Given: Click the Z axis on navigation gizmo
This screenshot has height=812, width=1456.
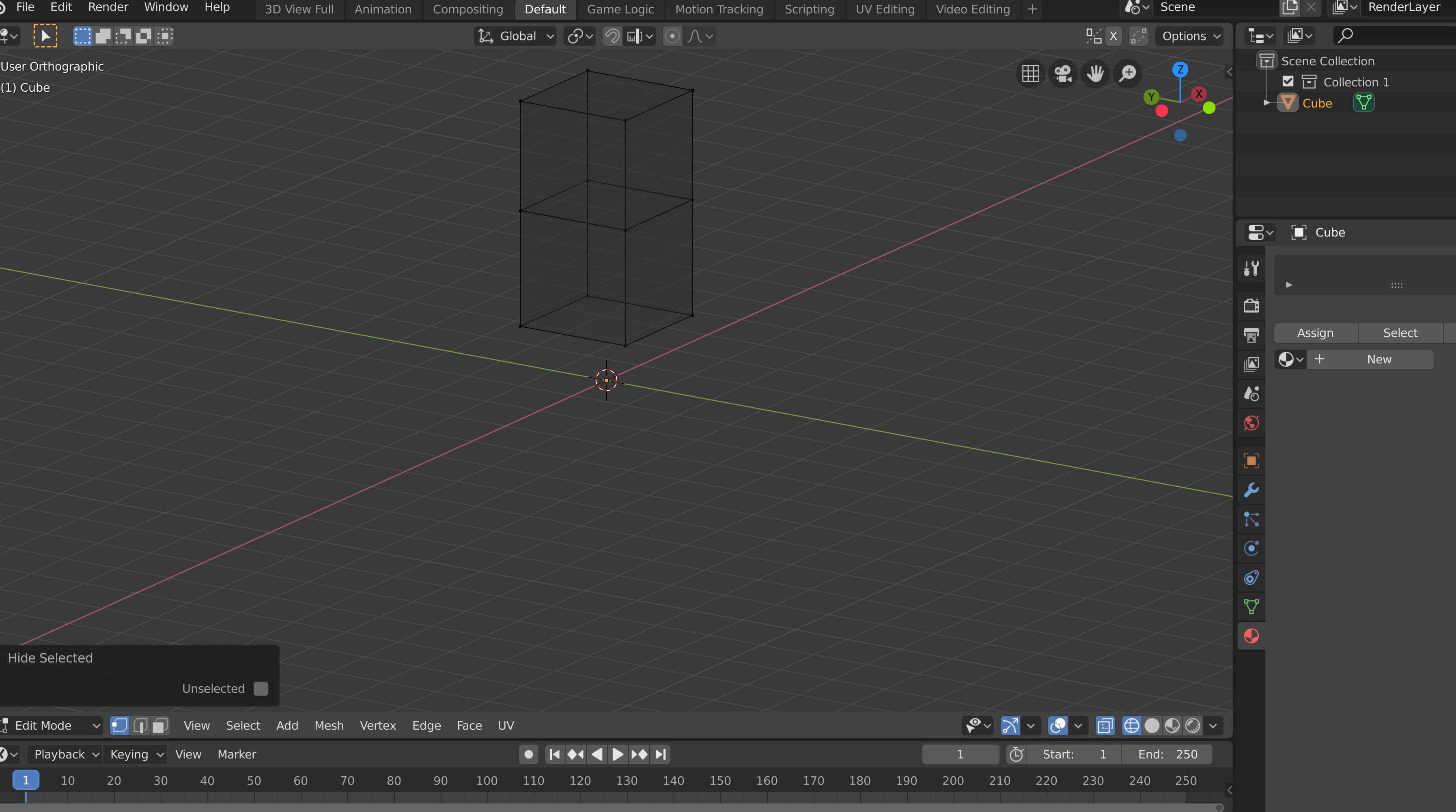Looking at the screenshot, I should [1180, 69].
